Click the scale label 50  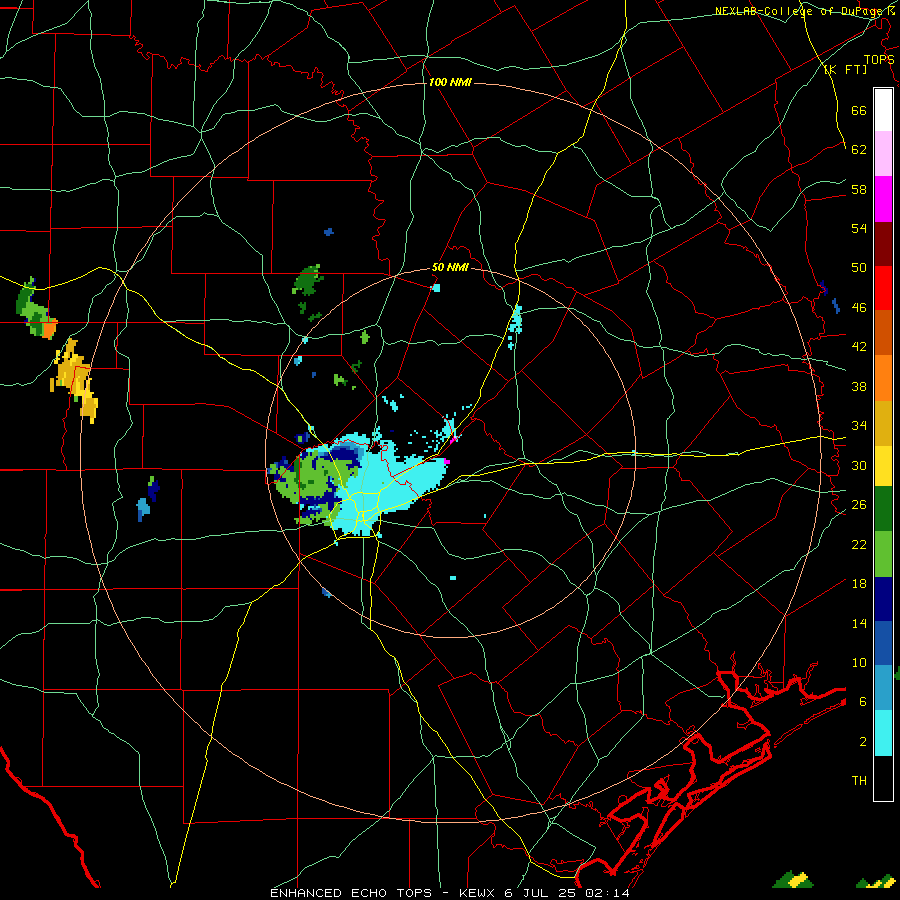pos(859,268)
